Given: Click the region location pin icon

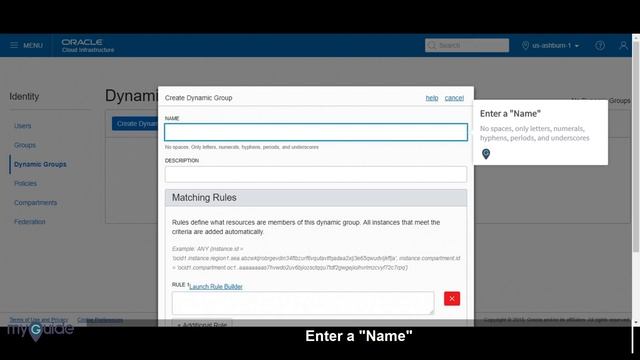Looking at the screenshot, I should pos(525,45).
